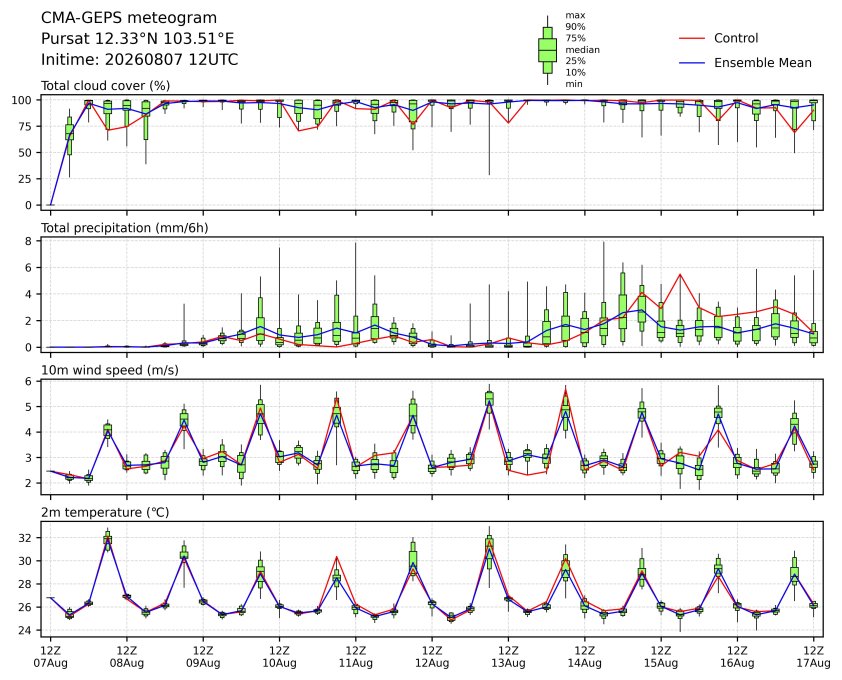Select the Control legend label
Image resolution: width=842 pixels, height=680 pixels.
tap(736, 38)
